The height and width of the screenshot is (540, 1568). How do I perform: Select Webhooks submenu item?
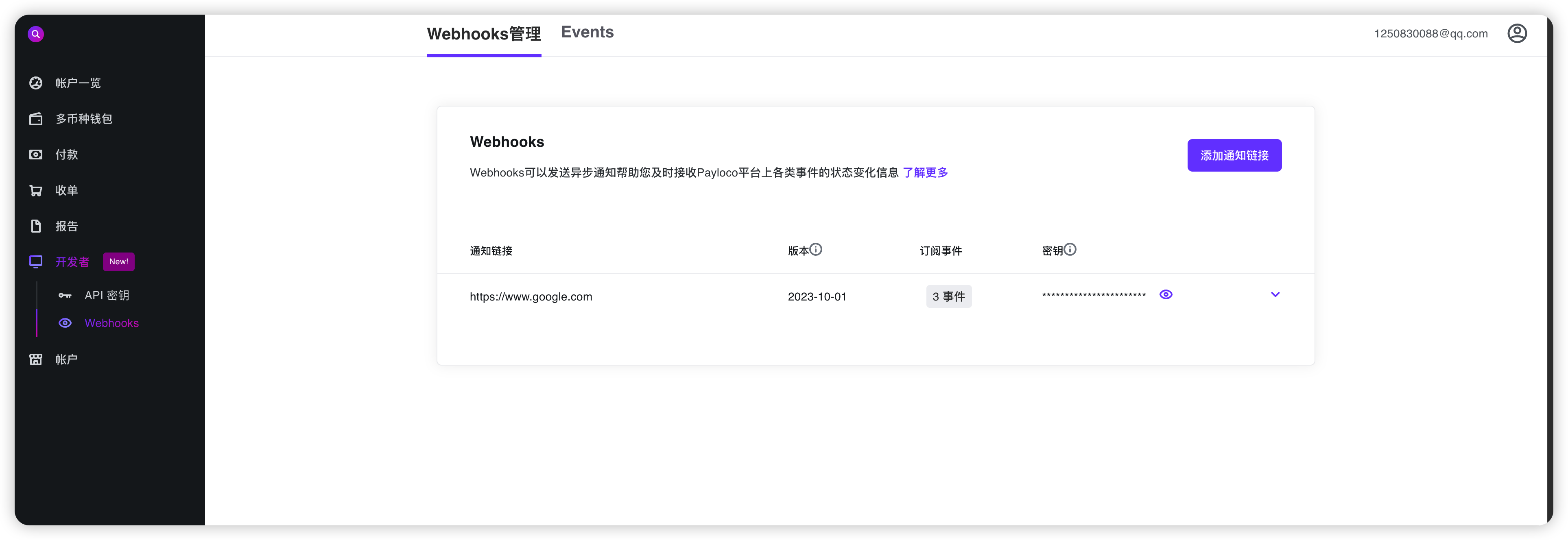click(x=111, y=323)
